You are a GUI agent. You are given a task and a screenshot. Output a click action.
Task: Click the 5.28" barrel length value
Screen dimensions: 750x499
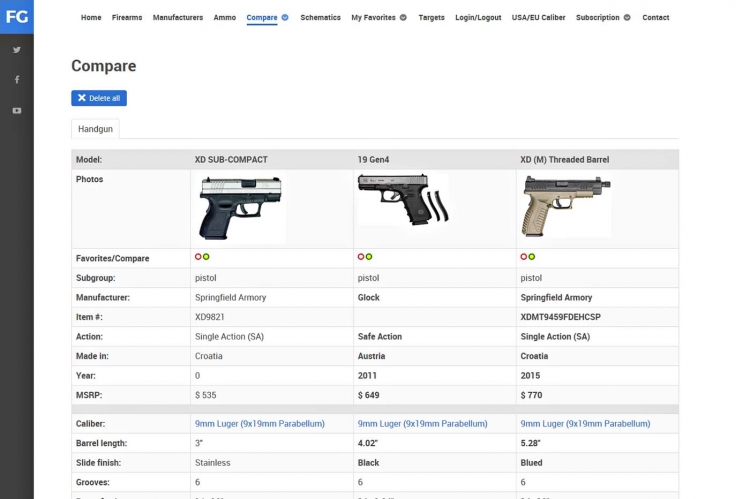tap(530, 444)
